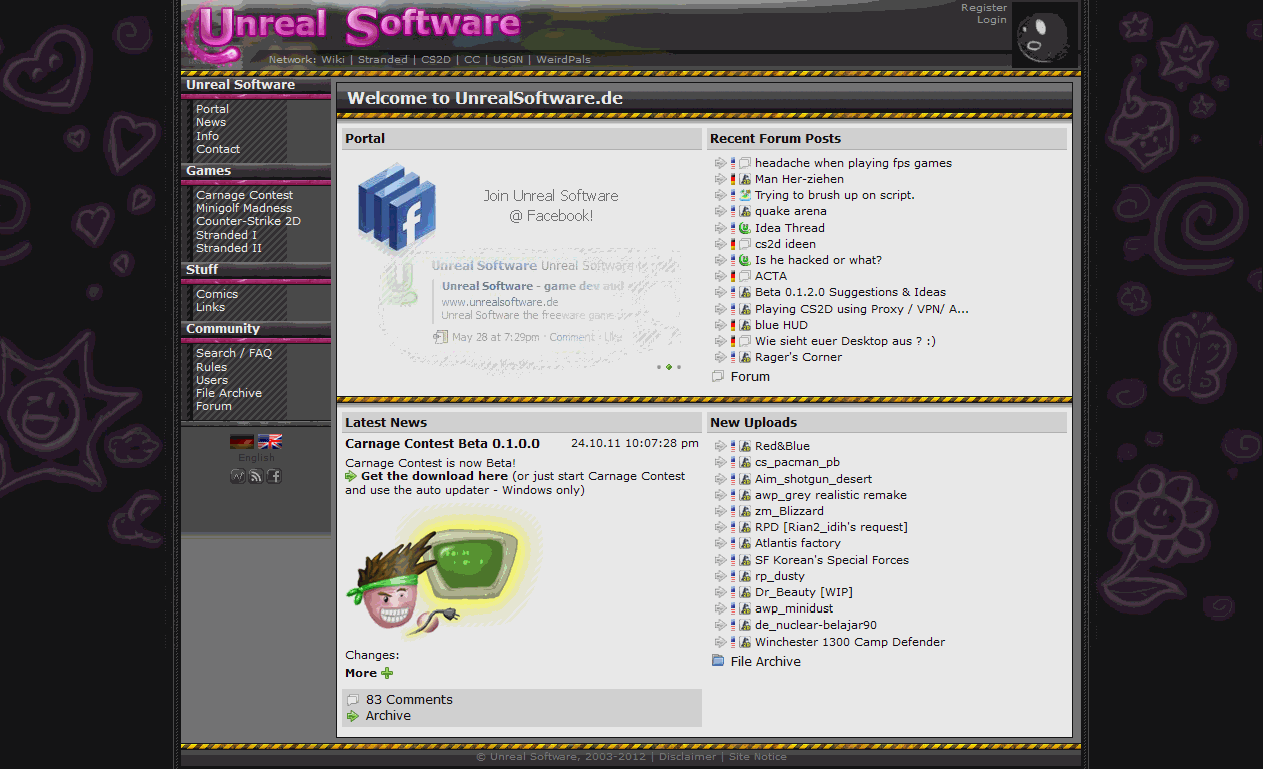Open the 'Atlantis factory' upload
Viewport: 1263px width, 769px height.
(798, 543)
